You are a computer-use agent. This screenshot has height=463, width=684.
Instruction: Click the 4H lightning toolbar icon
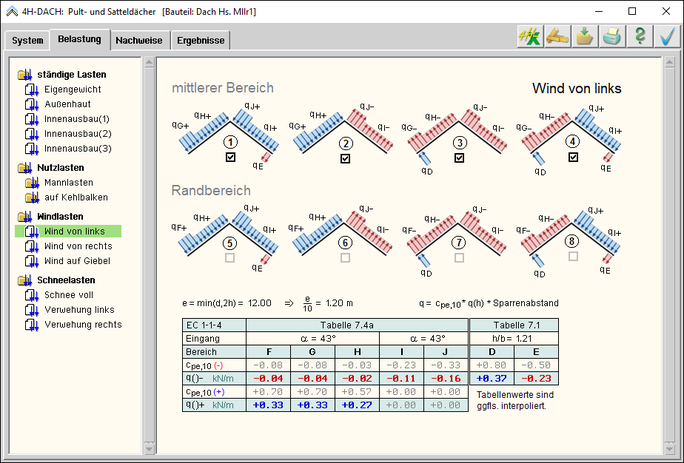[x=528, y=37]
